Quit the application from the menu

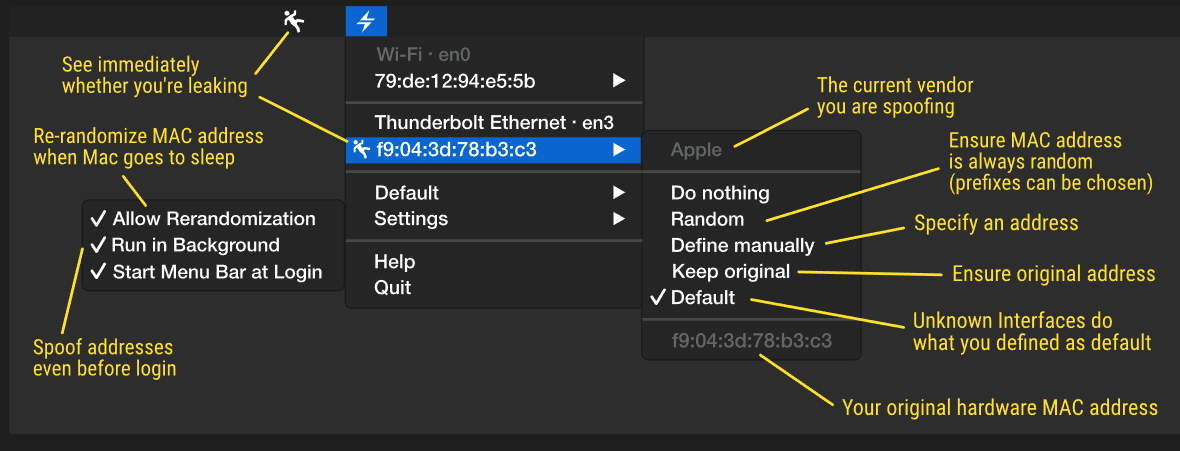(393, 288)
